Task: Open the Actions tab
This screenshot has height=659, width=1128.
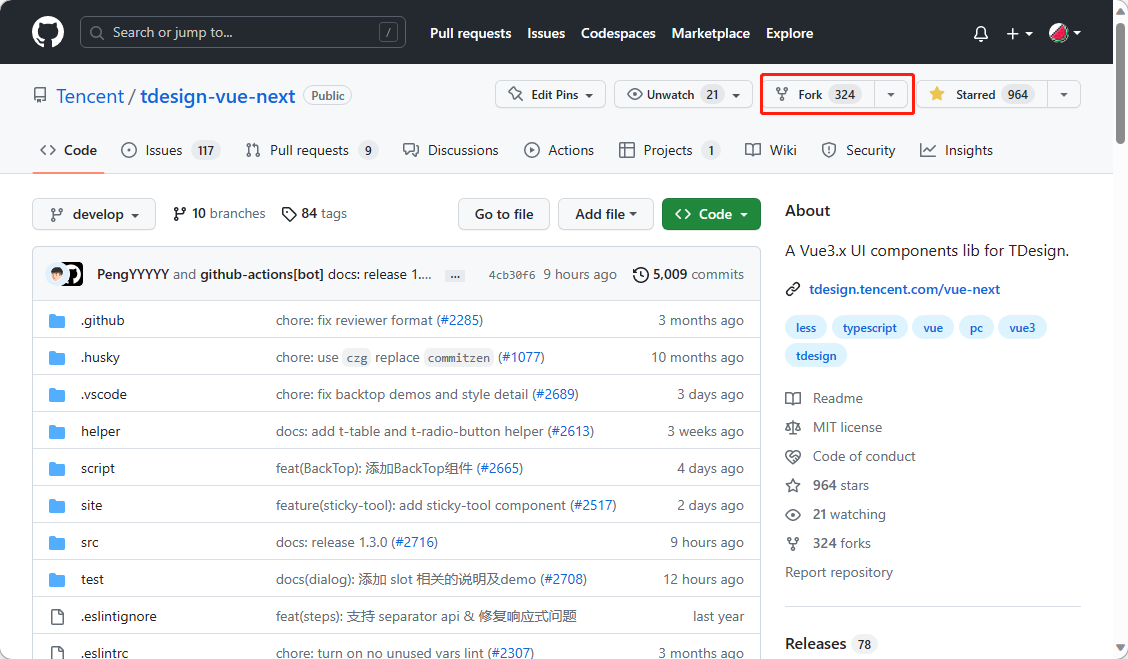Action: 559,150
